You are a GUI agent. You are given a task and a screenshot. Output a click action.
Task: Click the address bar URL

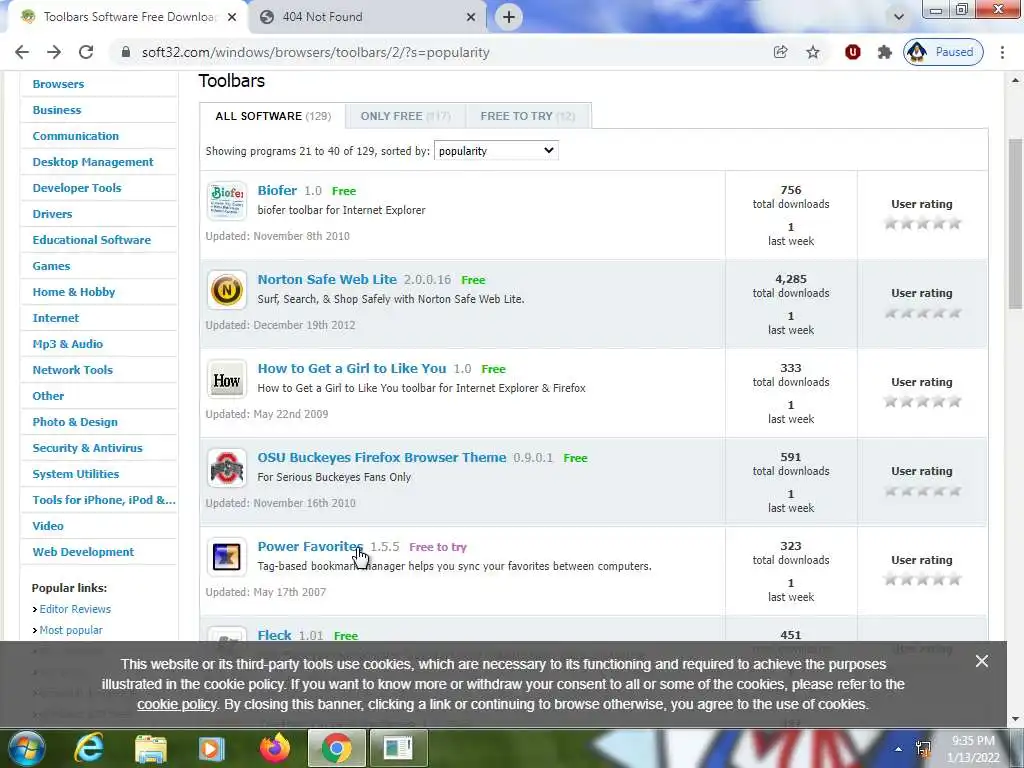(x=315, y=52)
